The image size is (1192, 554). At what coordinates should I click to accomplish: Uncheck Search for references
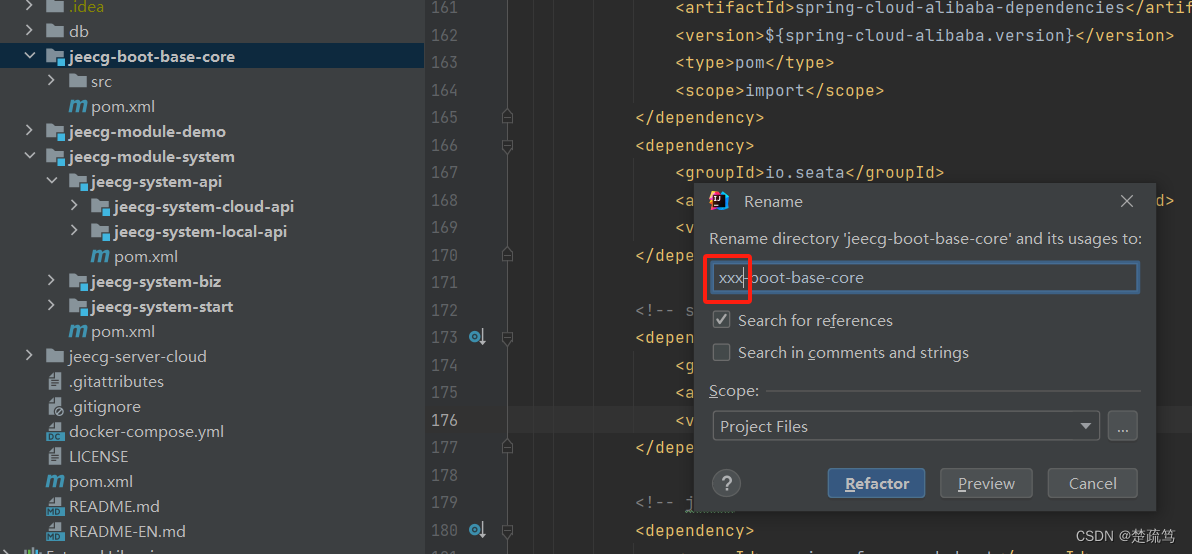coord(721,320)
